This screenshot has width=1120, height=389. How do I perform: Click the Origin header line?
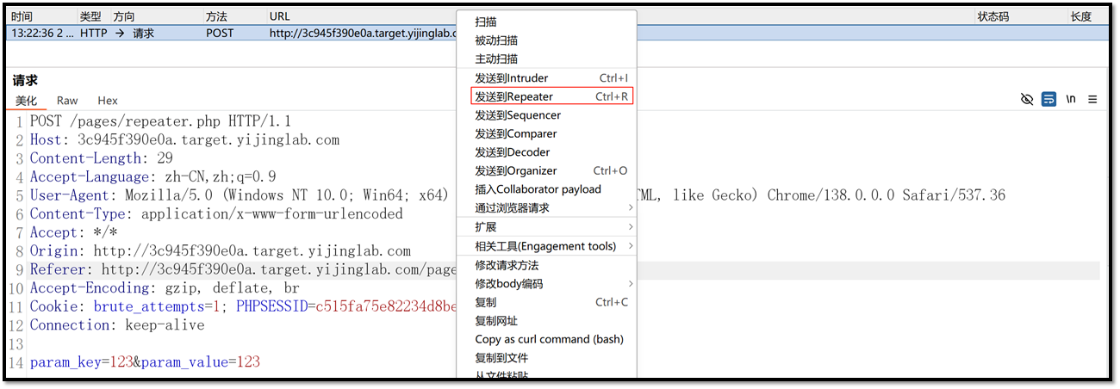click(220, 251)
